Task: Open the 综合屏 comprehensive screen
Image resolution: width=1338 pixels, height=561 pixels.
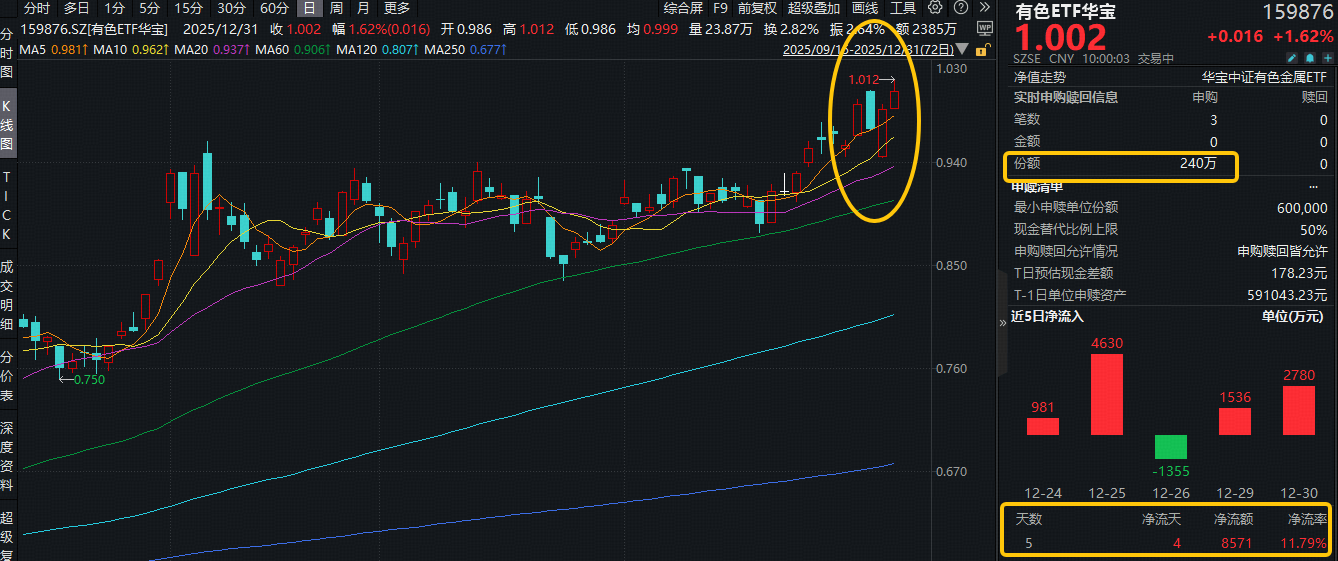Action: pyautogui.click(x=684, y=8)
